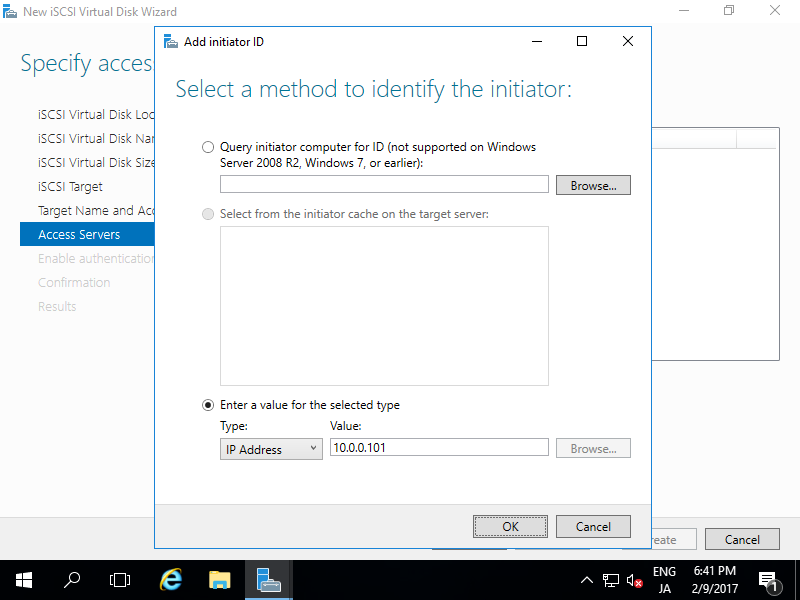Minimize the Add initiator ID dialog
Viewport: 800px width, 600px height.
pos(537,41)
